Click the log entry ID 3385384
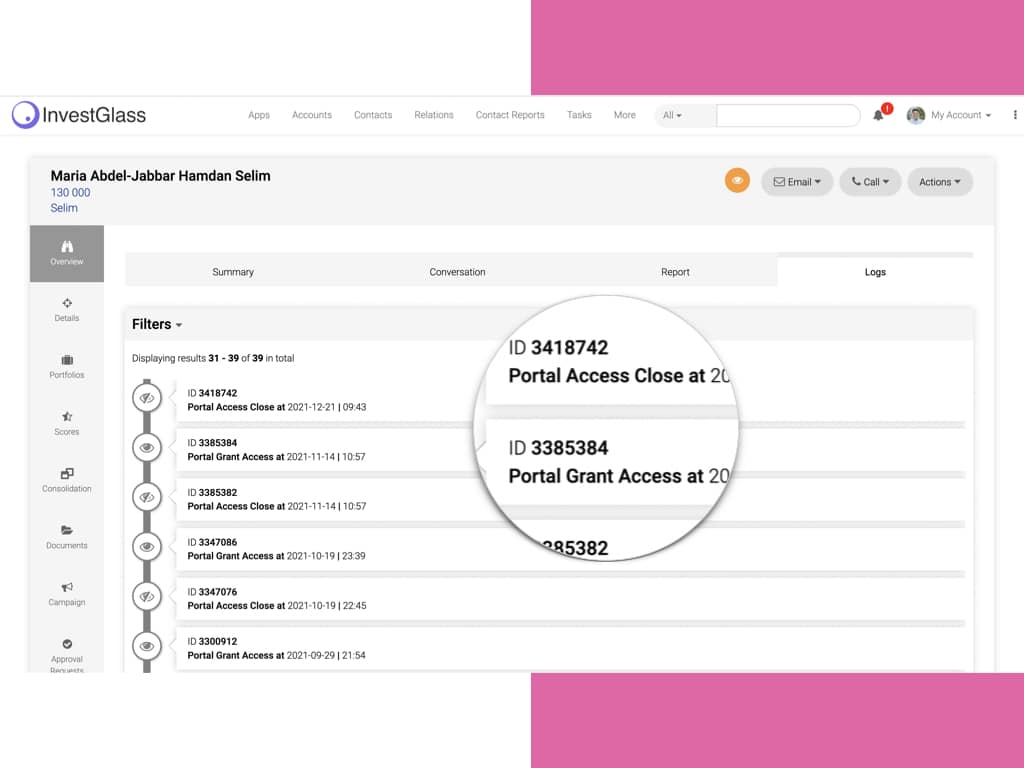The height and width of the screenshot is (768, 1024). coord(569,449)
